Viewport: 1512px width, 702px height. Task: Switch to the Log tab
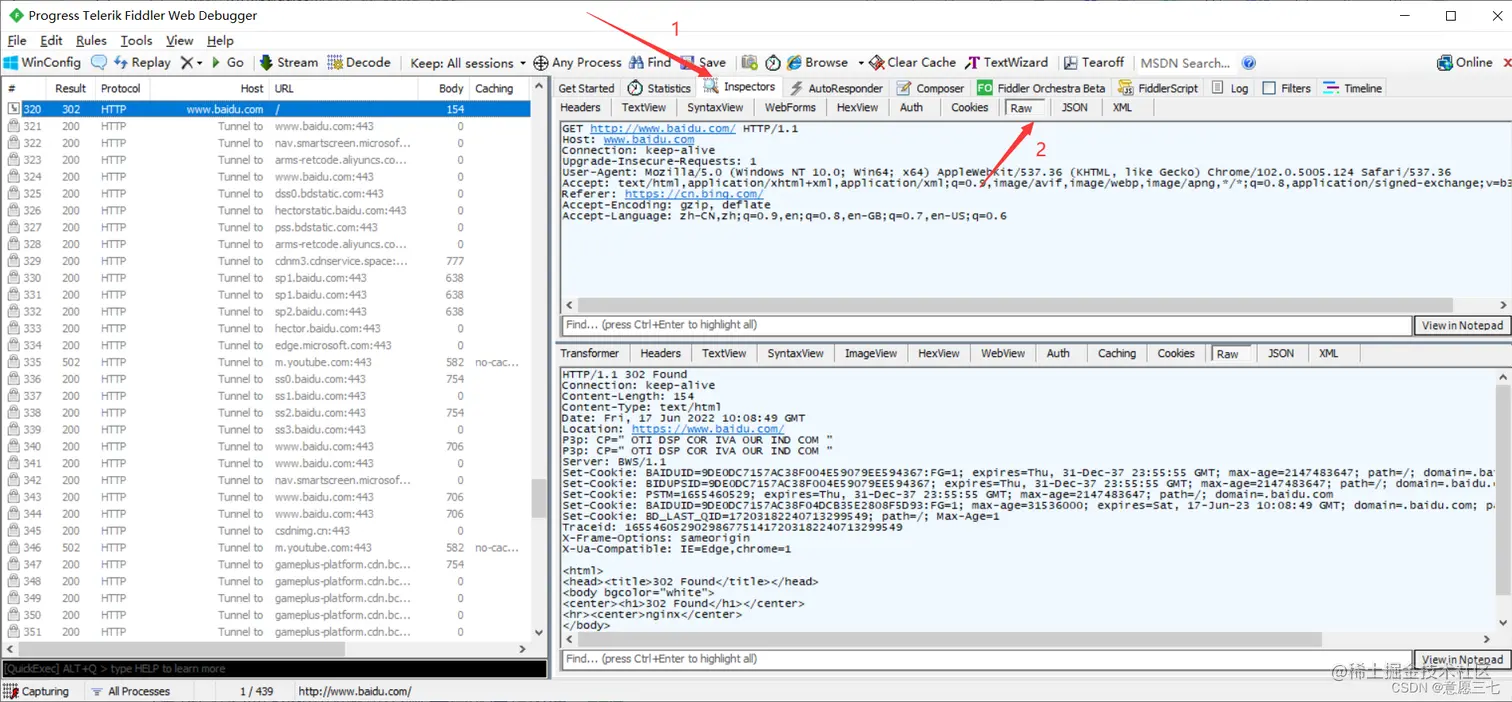pyautogui.click(x=1230, y=88)
